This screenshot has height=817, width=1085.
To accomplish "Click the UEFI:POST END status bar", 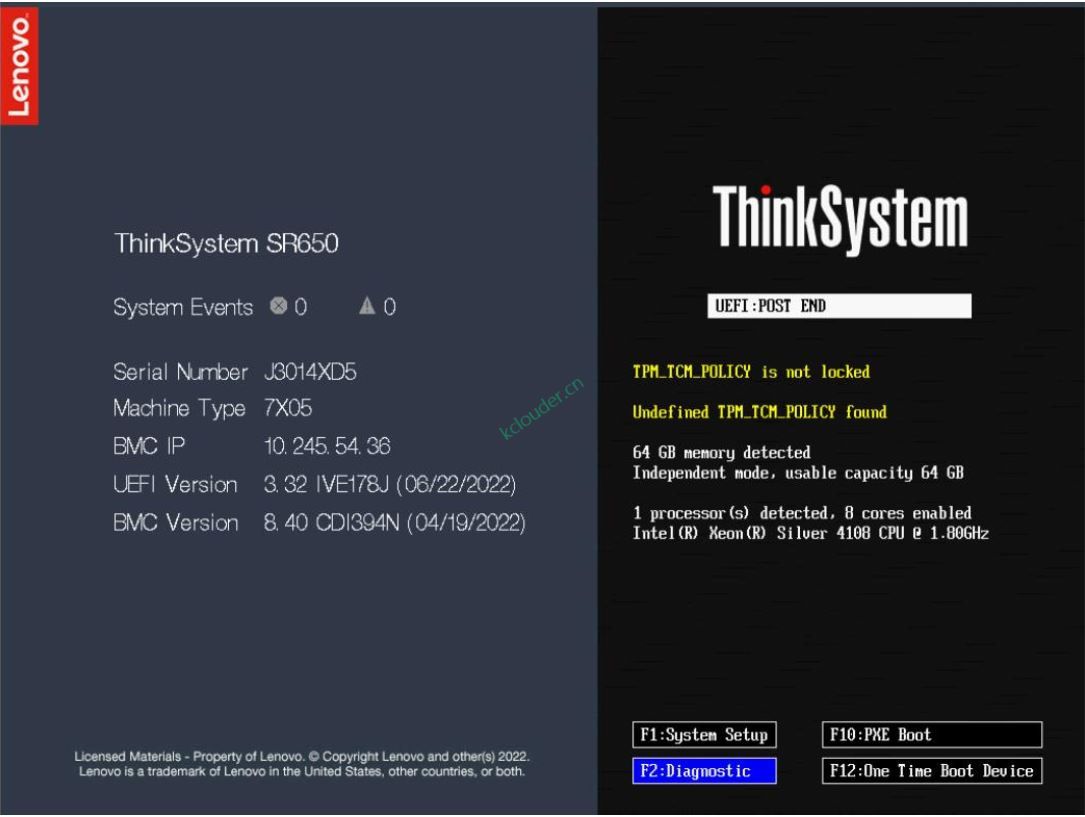I will pyautogui.click(x=839, y=306).
